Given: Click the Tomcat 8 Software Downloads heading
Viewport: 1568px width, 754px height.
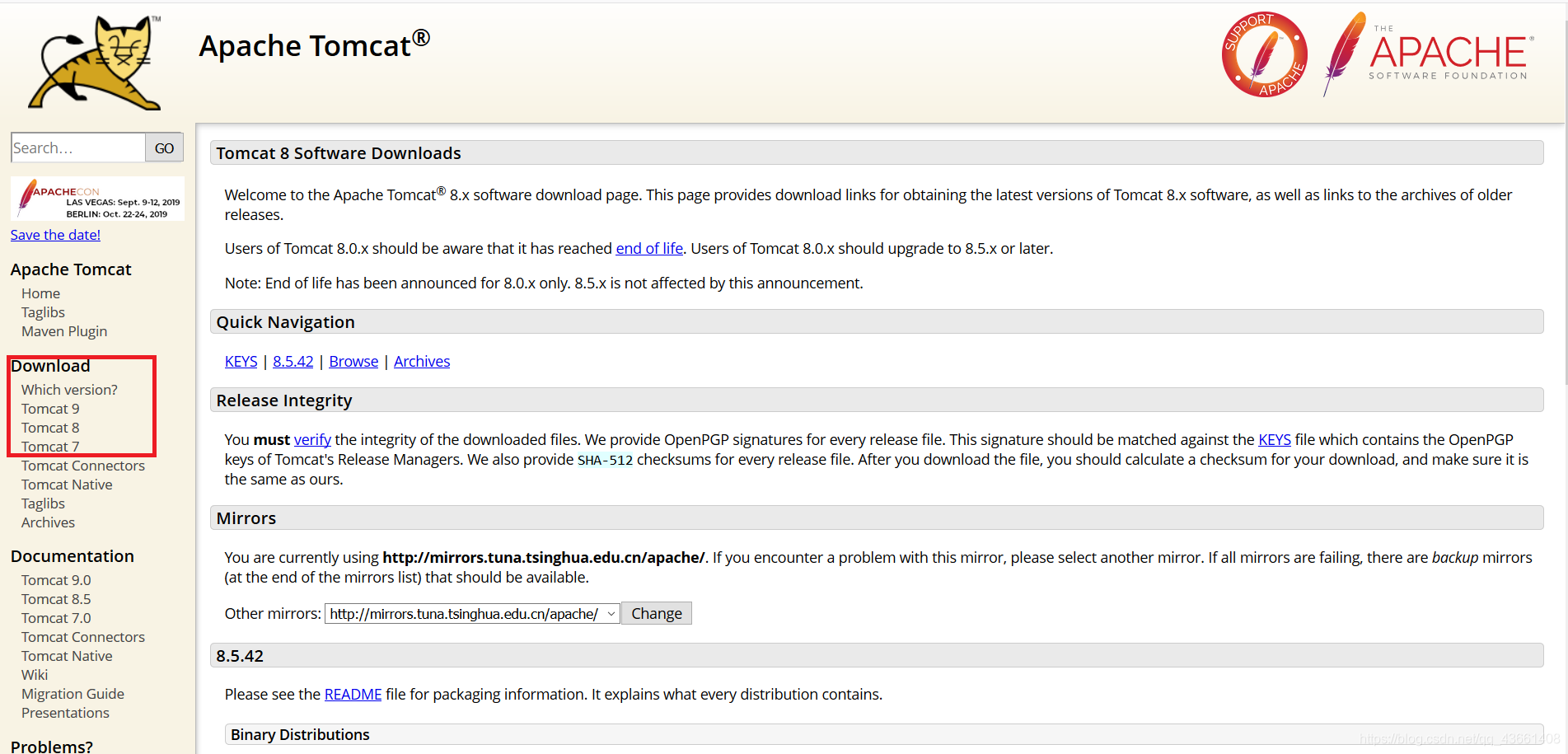Looking at the screenshot, I should point(339,153).
